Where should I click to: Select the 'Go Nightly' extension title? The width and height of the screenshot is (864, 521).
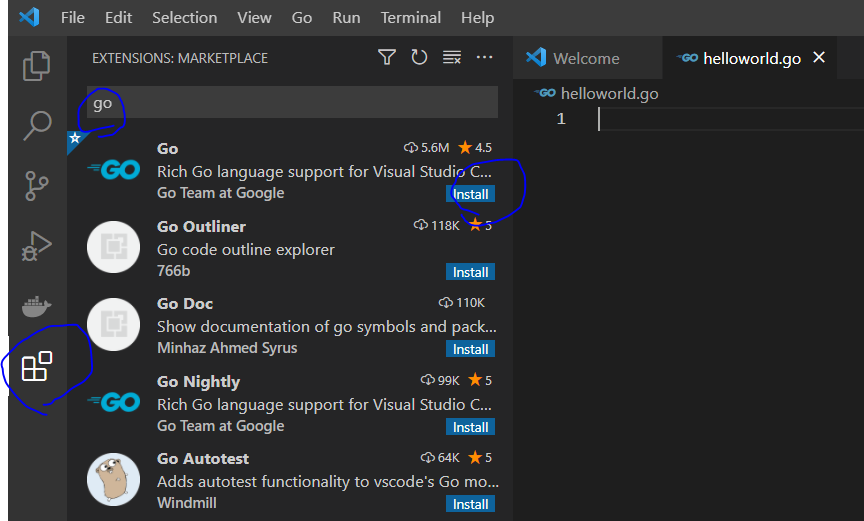pyautogui.click(x=198, y=382)
